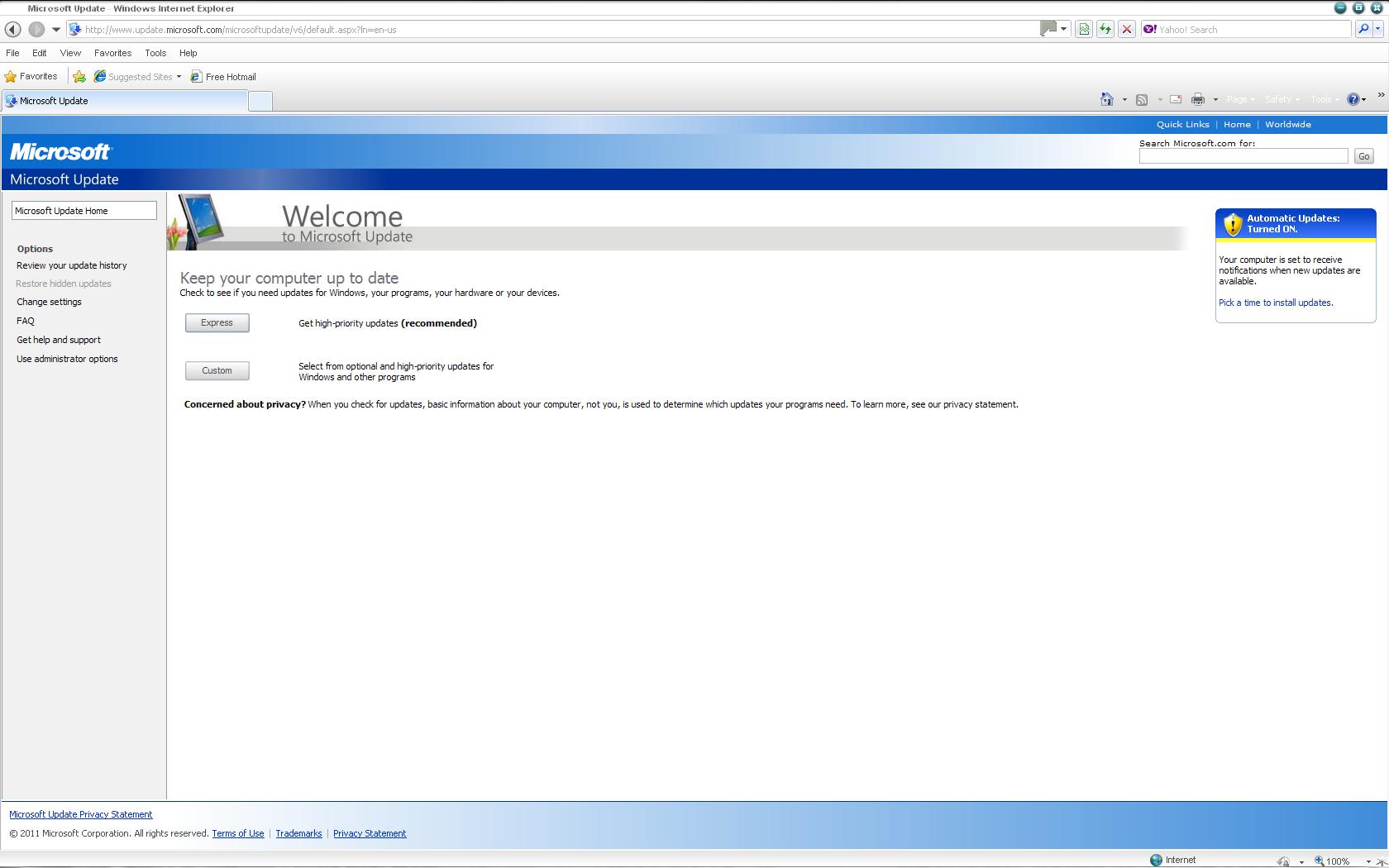Open the Tools command bar menu
Viewport: 1389px width, 868px height.
point(1325,99)
